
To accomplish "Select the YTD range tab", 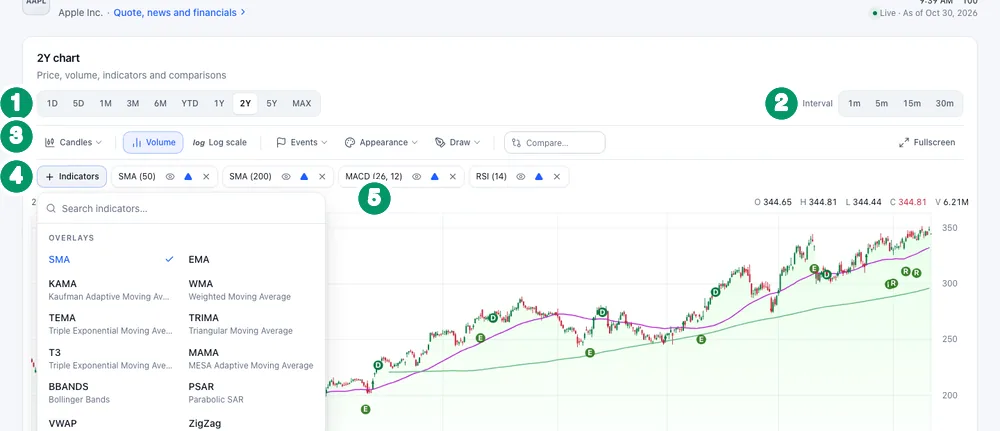I will [189, 103].
